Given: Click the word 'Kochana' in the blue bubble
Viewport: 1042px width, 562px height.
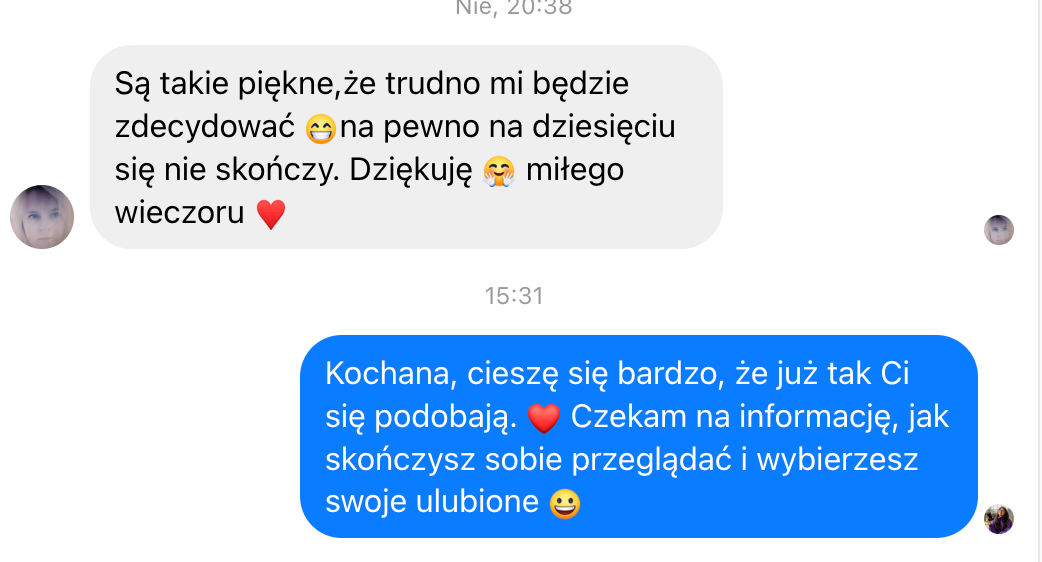Looking at the screenshot, I should pyautogui.click(x=387, y=374).
